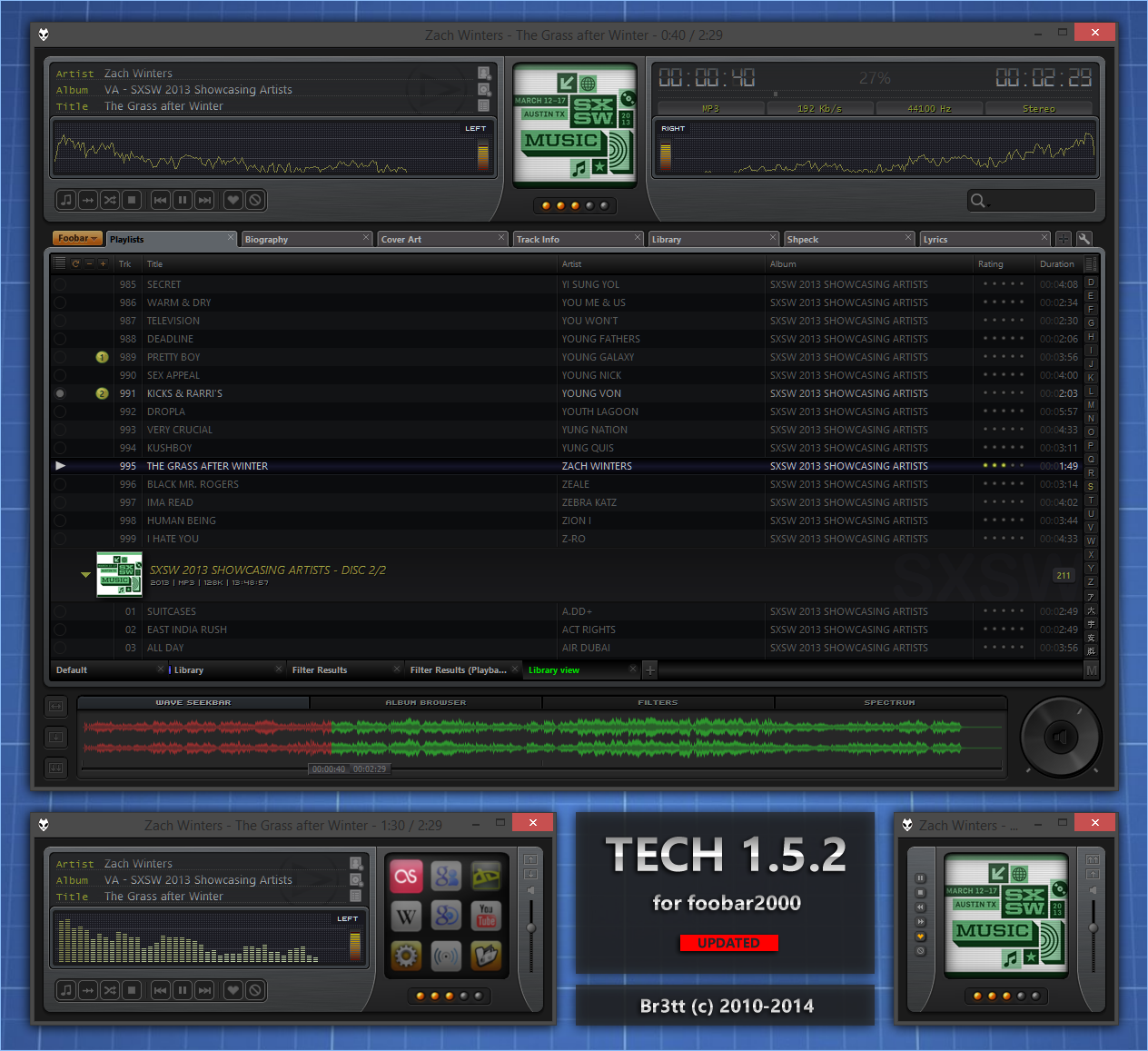Open settings wrench icon next to tabs
1148x1051 pixels.
click(x=1084, y=239)
